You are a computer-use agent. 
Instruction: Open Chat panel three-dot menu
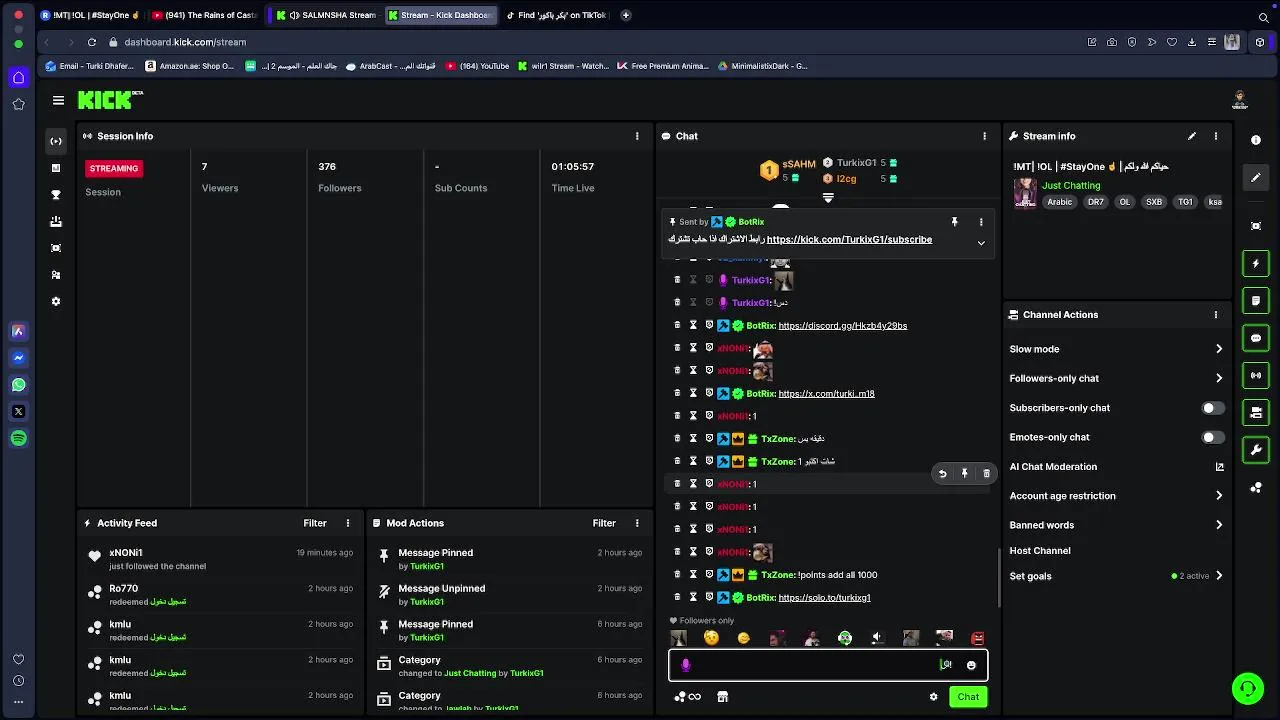984,136
